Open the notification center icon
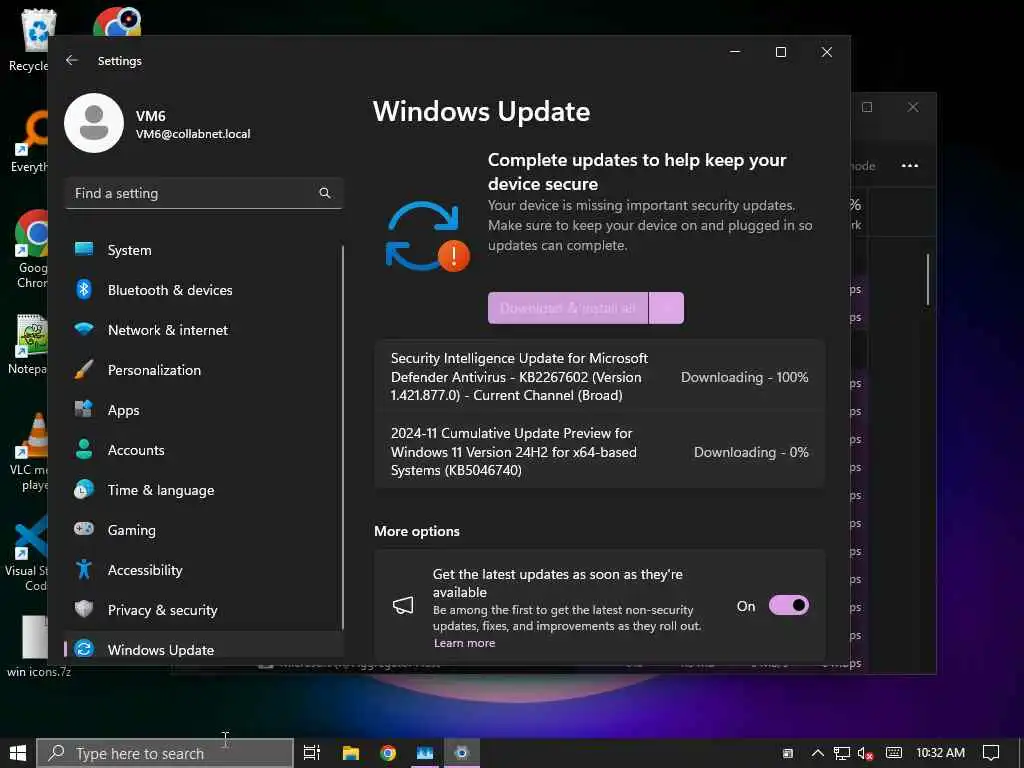Viewport: 1024px width, 768px height. [991, 753]
